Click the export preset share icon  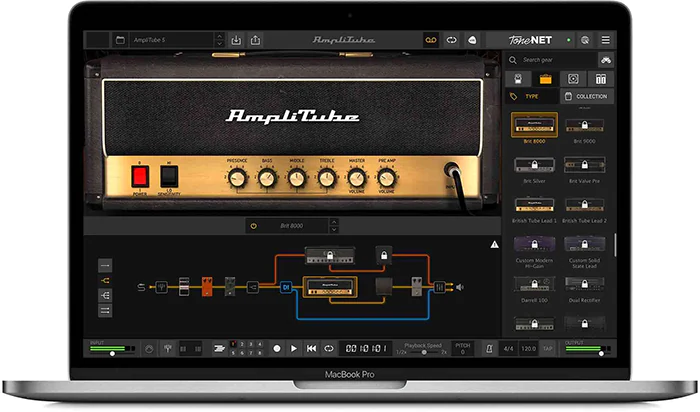coord(255,40)
